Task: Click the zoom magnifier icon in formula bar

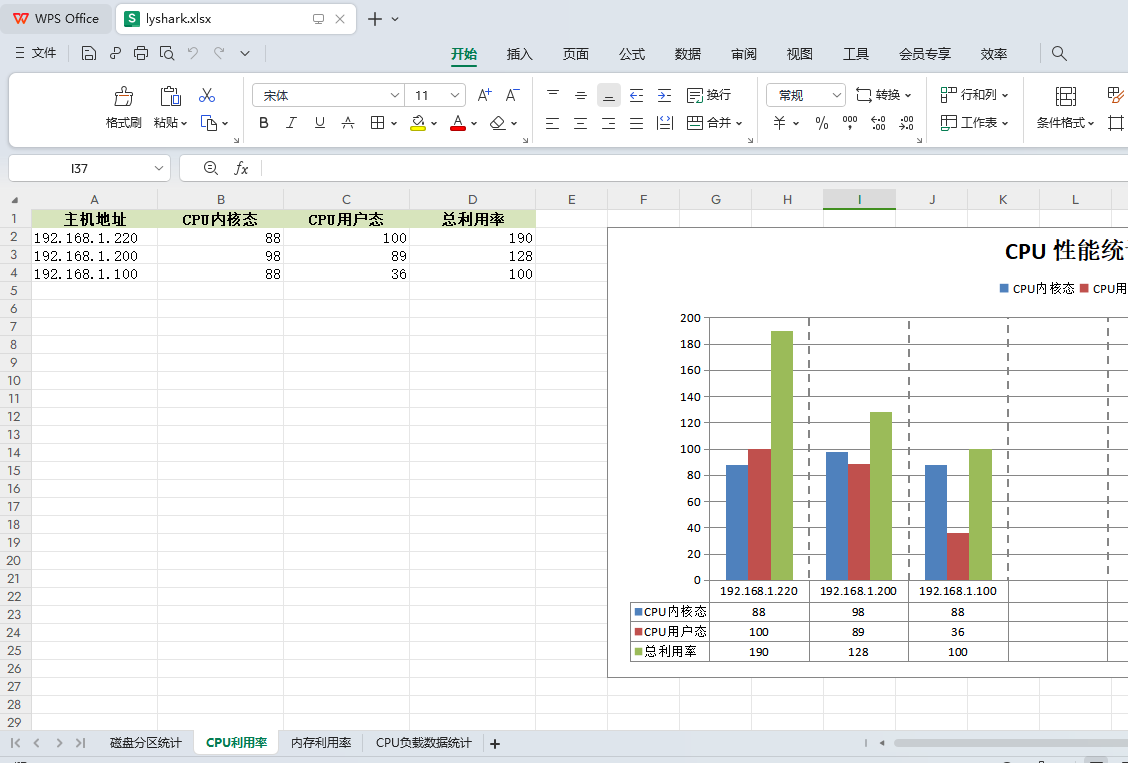Action: (x=210, y=168)
